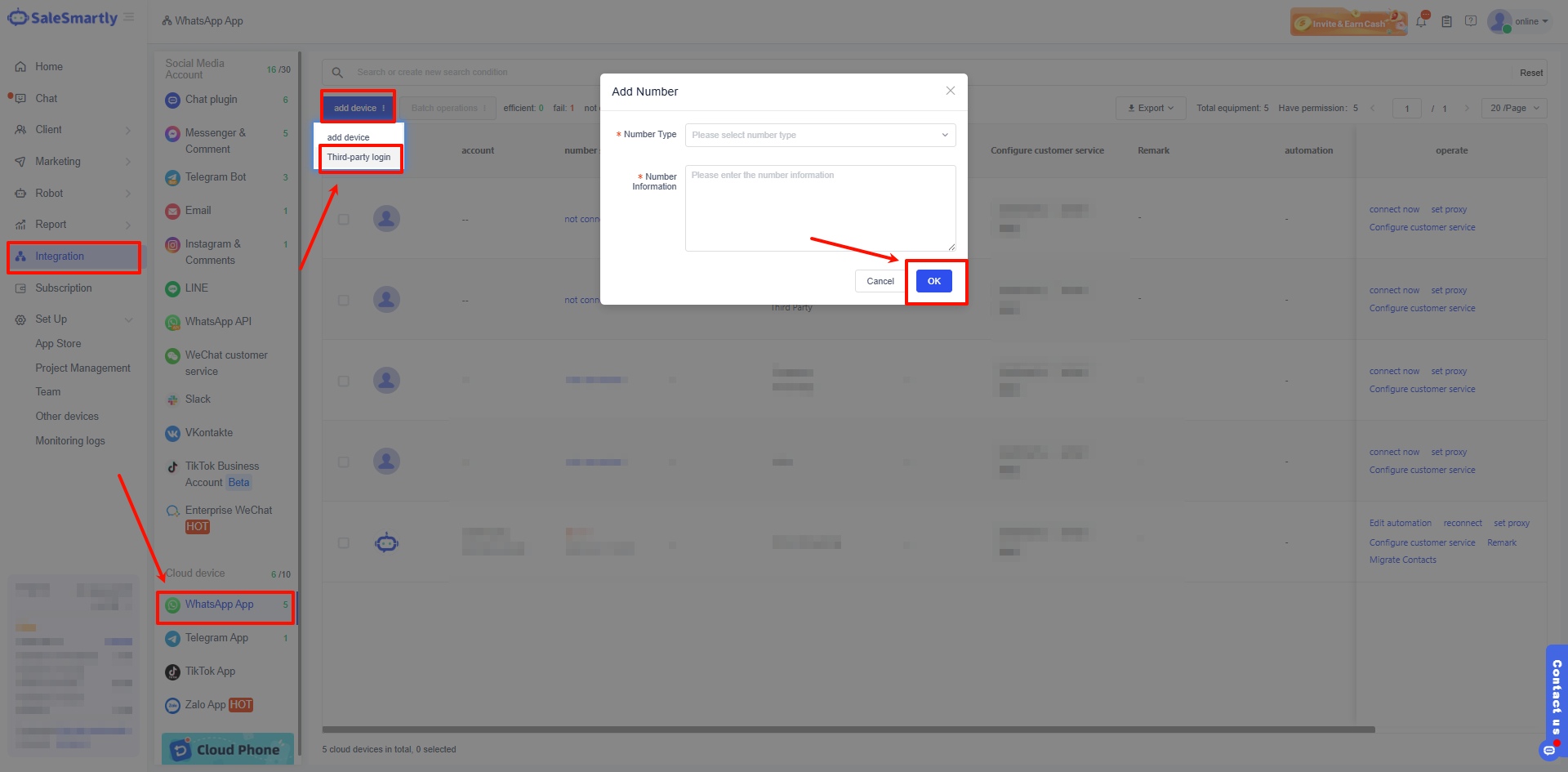Check the first device row checkbox
1568x772 pixels.
[x=344, y=219]
